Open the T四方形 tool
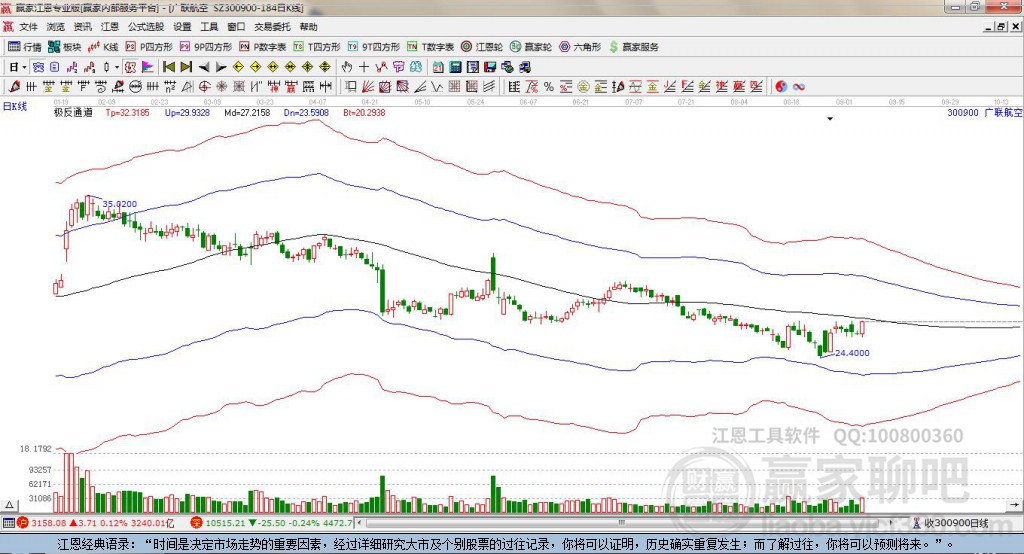Screen dimensions: 1024x554 coord(317,47)
